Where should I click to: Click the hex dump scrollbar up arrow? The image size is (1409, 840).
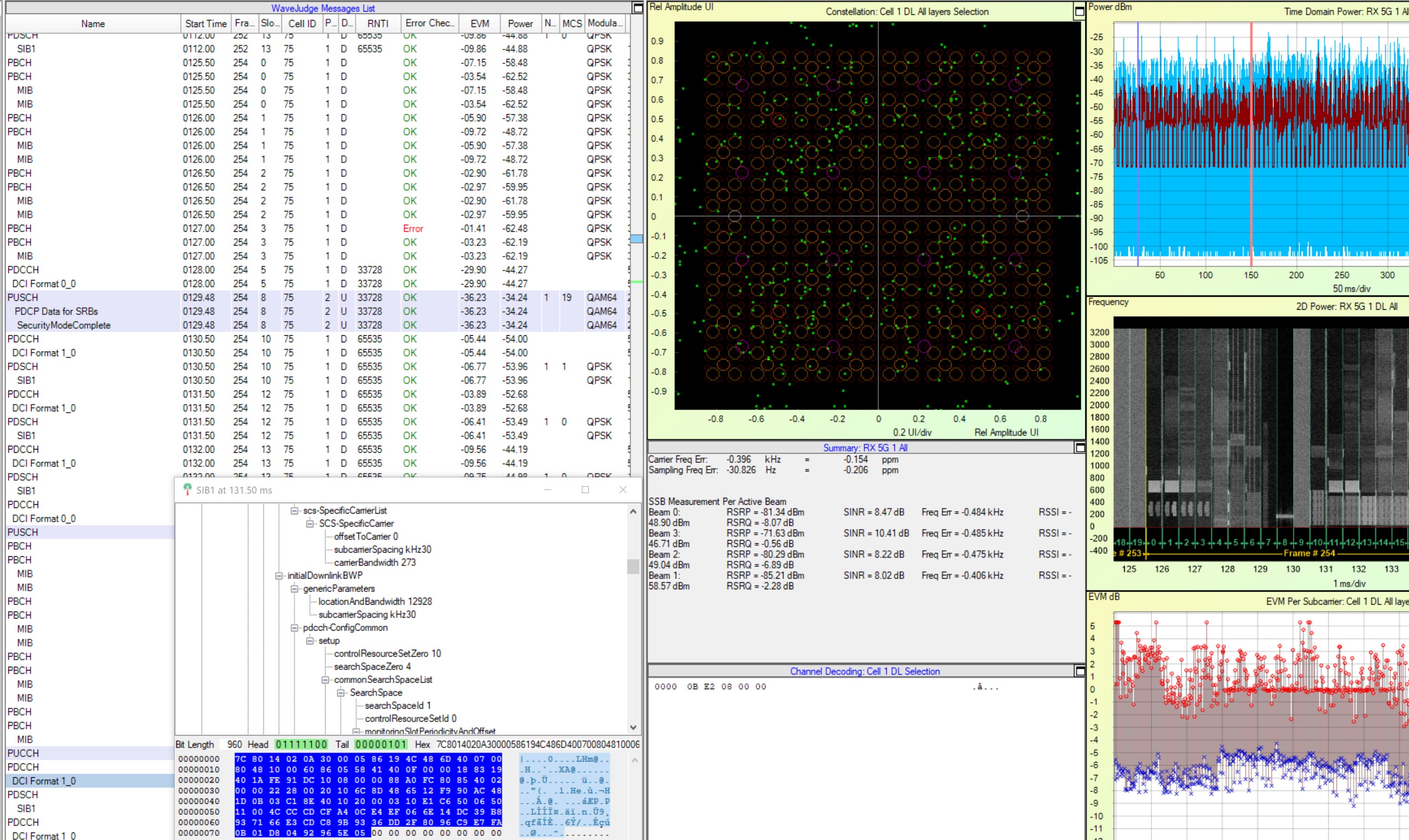(634, 760)
